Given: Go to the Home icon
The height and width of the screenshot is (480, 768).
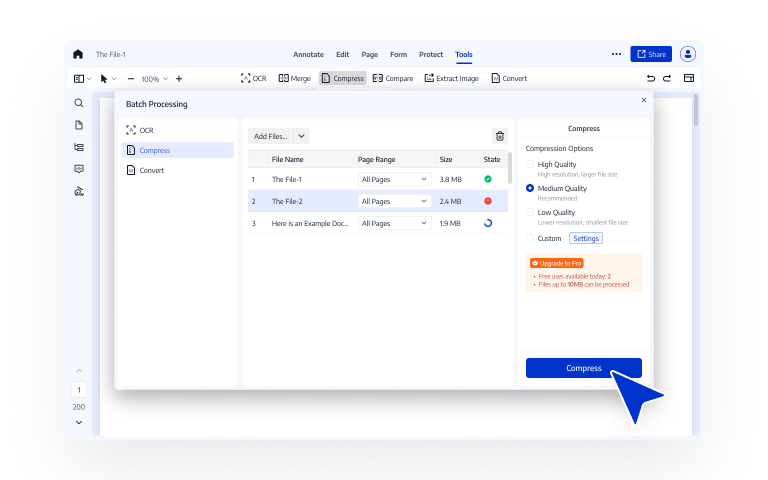Looking at the screenshot, I should tap(78, 54).
